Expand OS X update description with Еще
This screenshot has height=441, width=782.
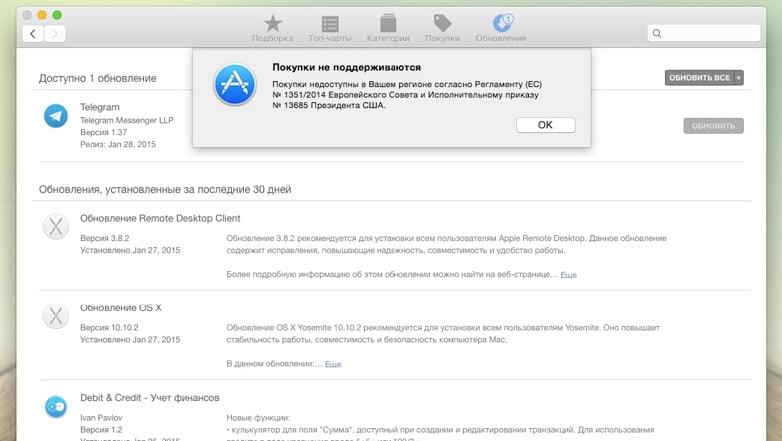point(333,364)
